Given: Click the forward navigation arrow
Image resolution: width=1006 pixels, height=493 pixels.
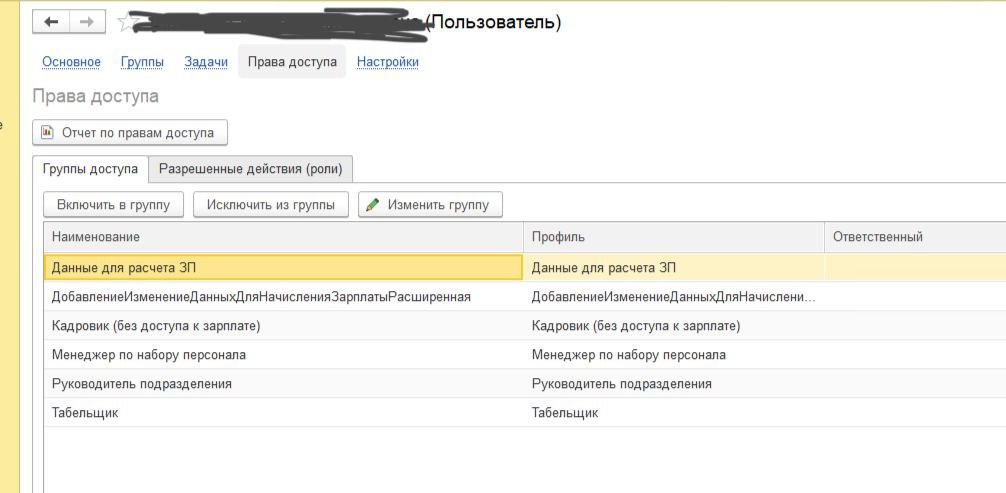Looking at the screenshot, I should [x=86, y=21].
